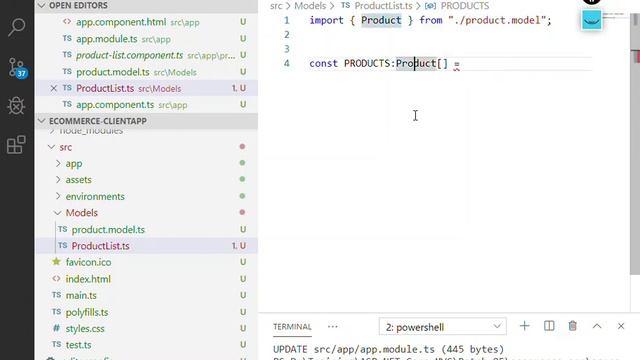Image resolution: width=640 pixels, height=360 pixels.
Task: Close the ProductList.ts open editor
Action: click(53, 88)
